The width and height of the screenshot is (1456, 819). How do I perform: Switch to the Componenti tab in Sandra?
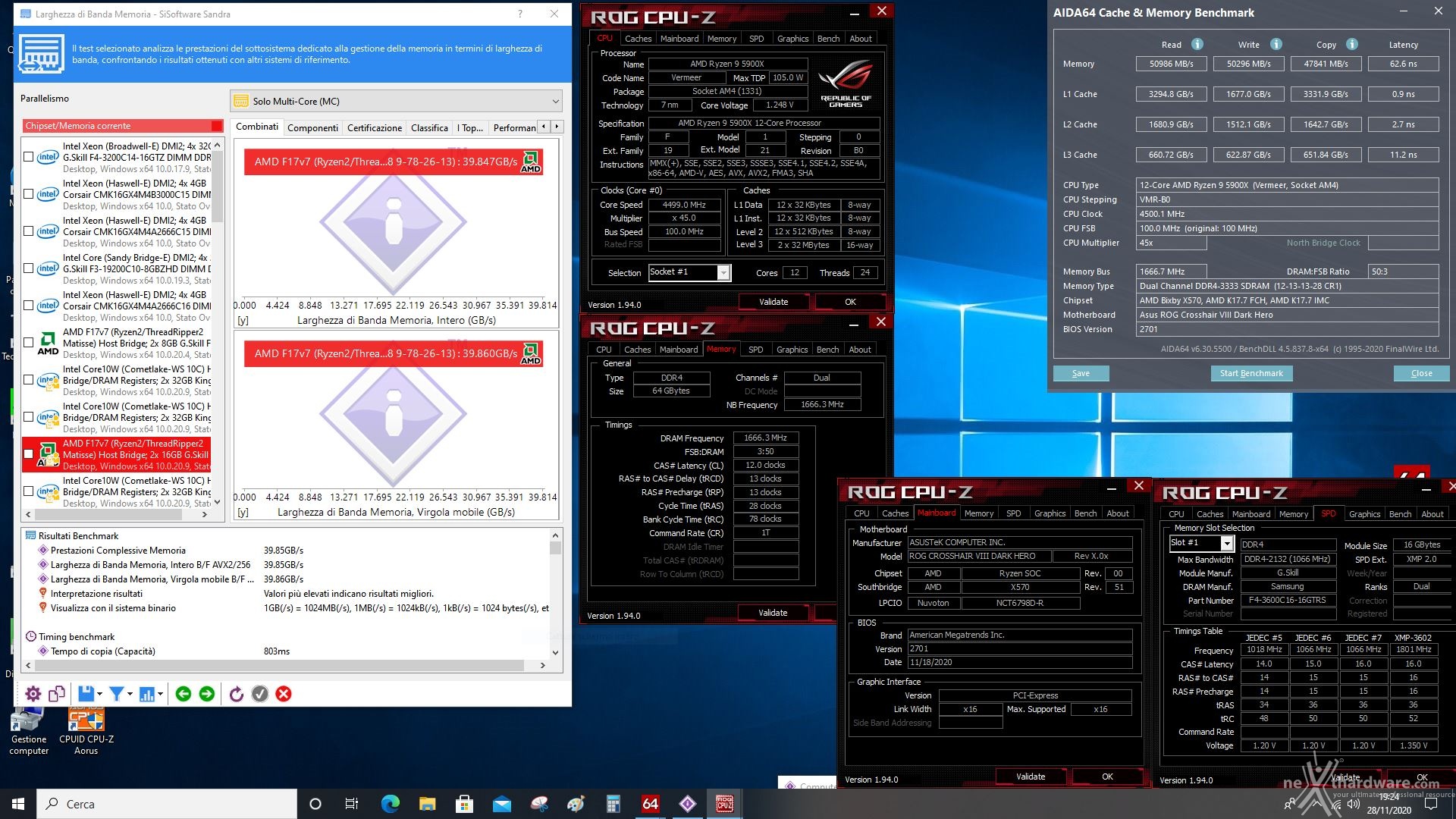click(312, 127)
